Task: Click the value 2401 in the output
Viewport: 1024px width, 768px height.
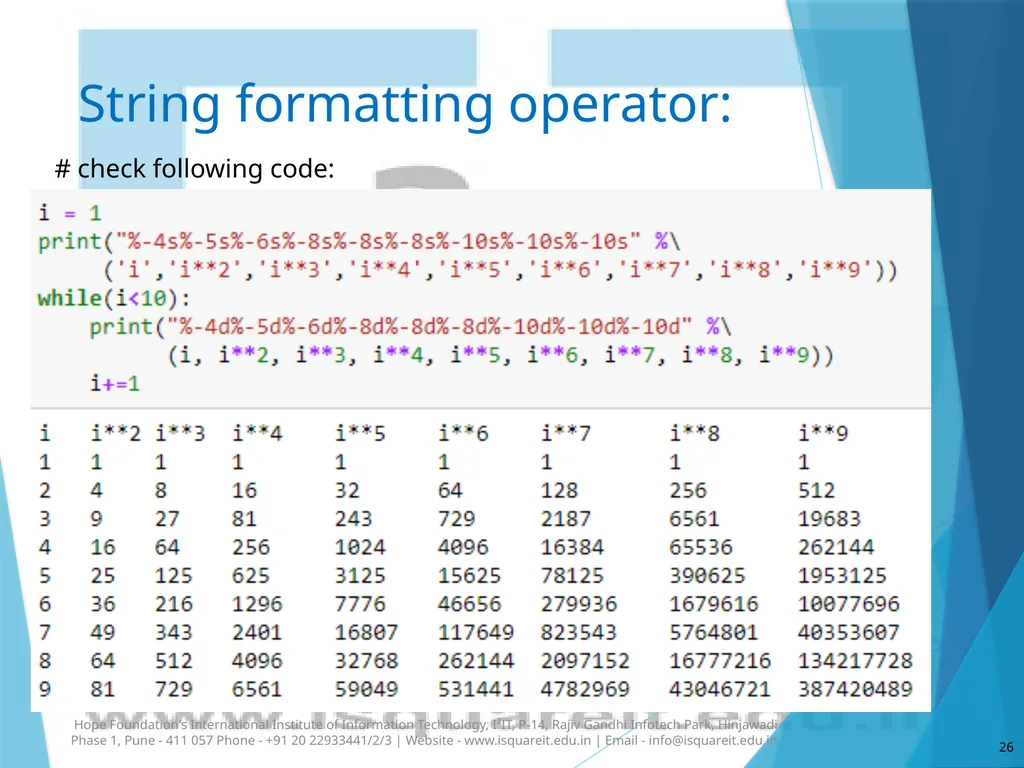Action: [257, 632]
